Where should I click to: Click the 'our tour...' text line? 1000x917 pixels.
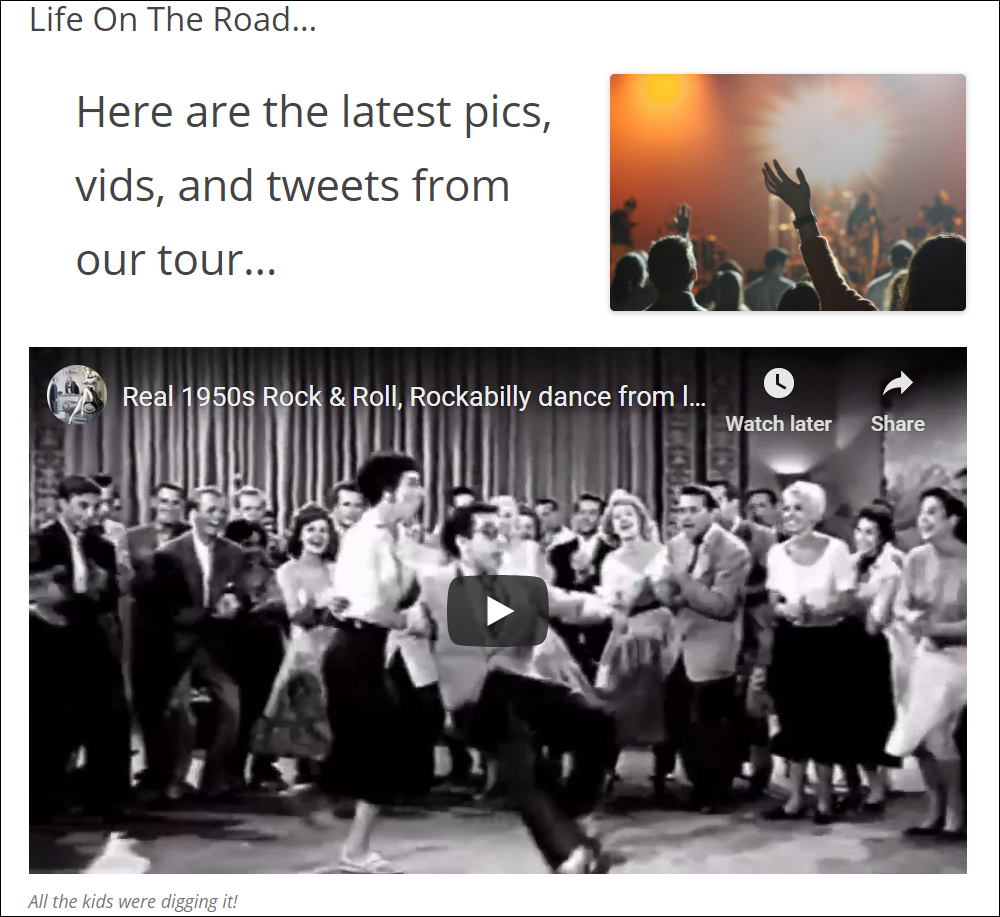click(176, 260)
